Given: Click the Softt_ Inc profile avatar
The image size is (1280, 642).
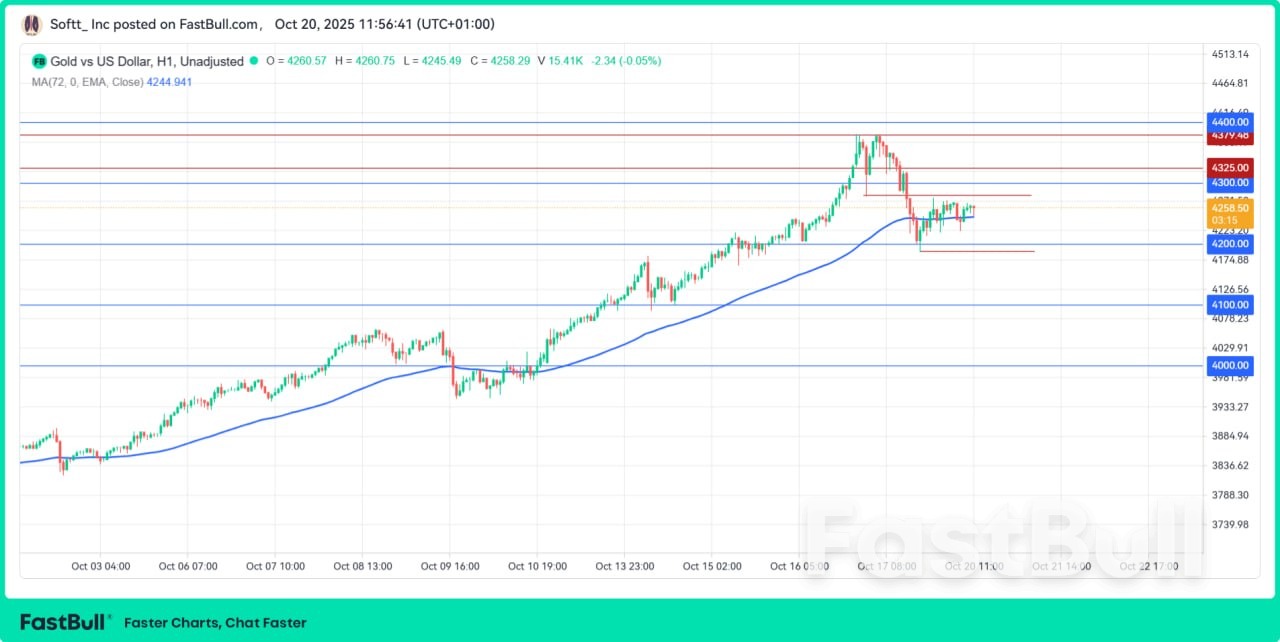Looking at the screenshot, I should pos(30,24).
